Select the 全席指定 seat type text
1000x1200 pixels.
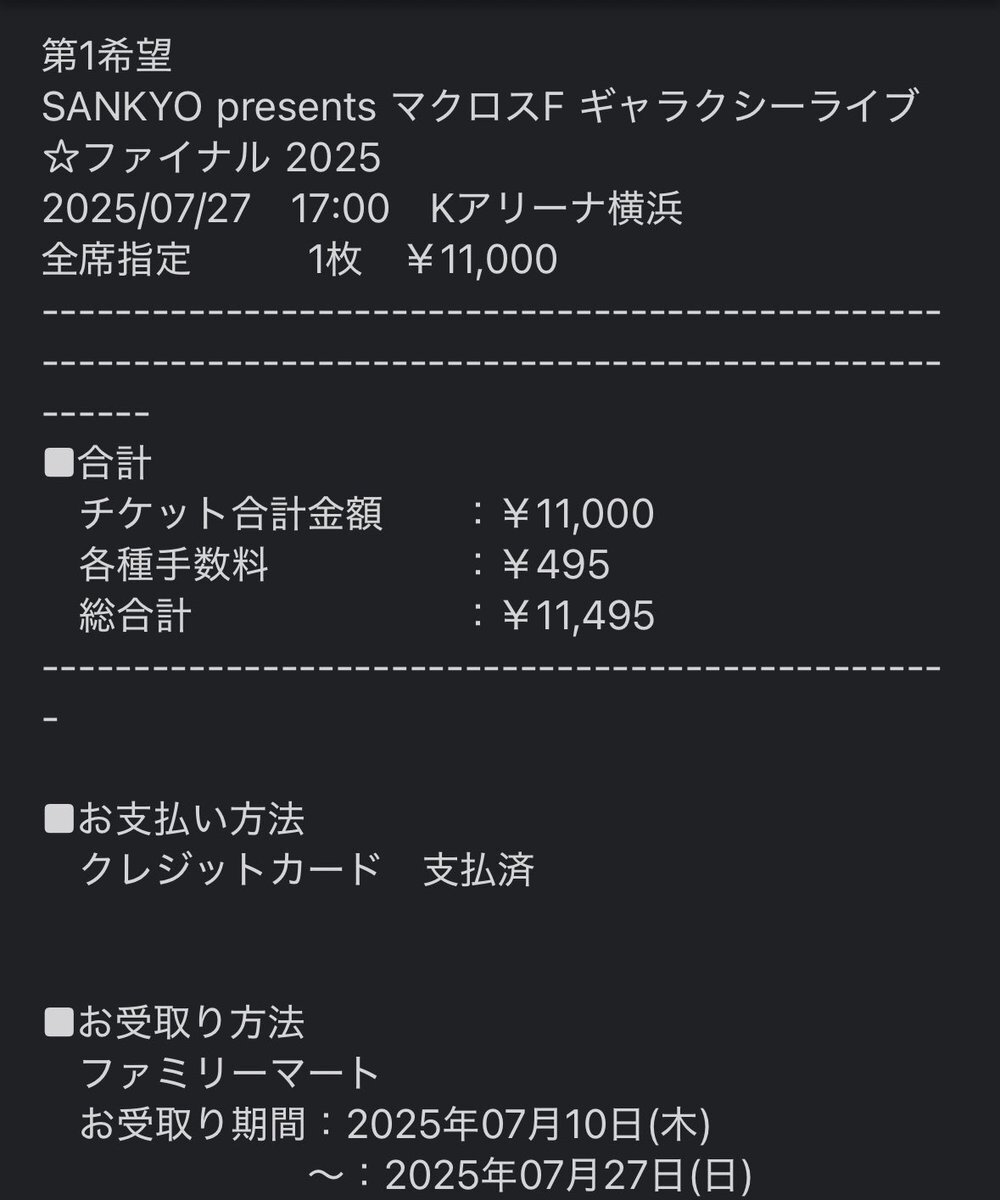pyautogui.click(x=116, y=260)
